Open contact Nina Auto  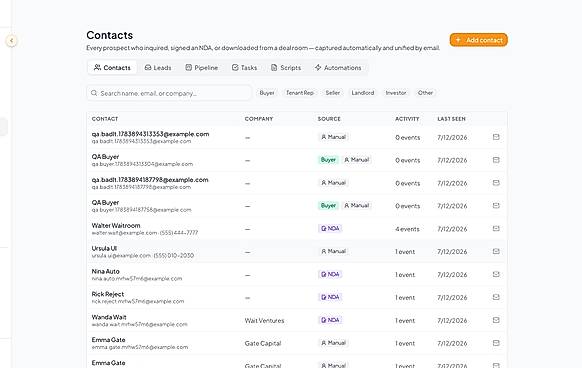click(105, 271)
